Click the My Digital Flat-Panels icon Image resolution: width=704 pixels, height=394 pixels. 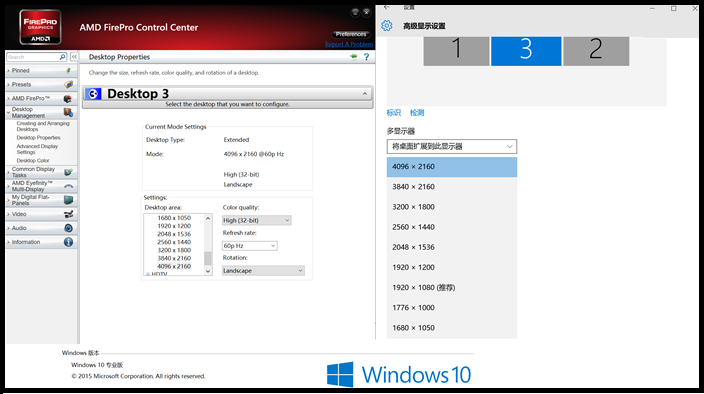click(68, 200)
